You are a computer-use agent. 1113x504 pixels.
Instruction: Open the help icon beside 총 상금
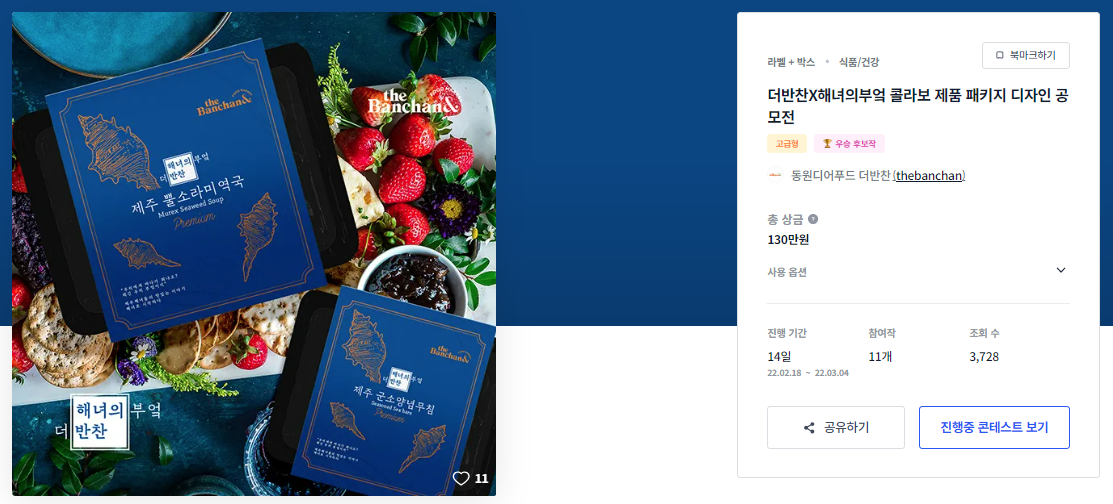tap(813, 219)
